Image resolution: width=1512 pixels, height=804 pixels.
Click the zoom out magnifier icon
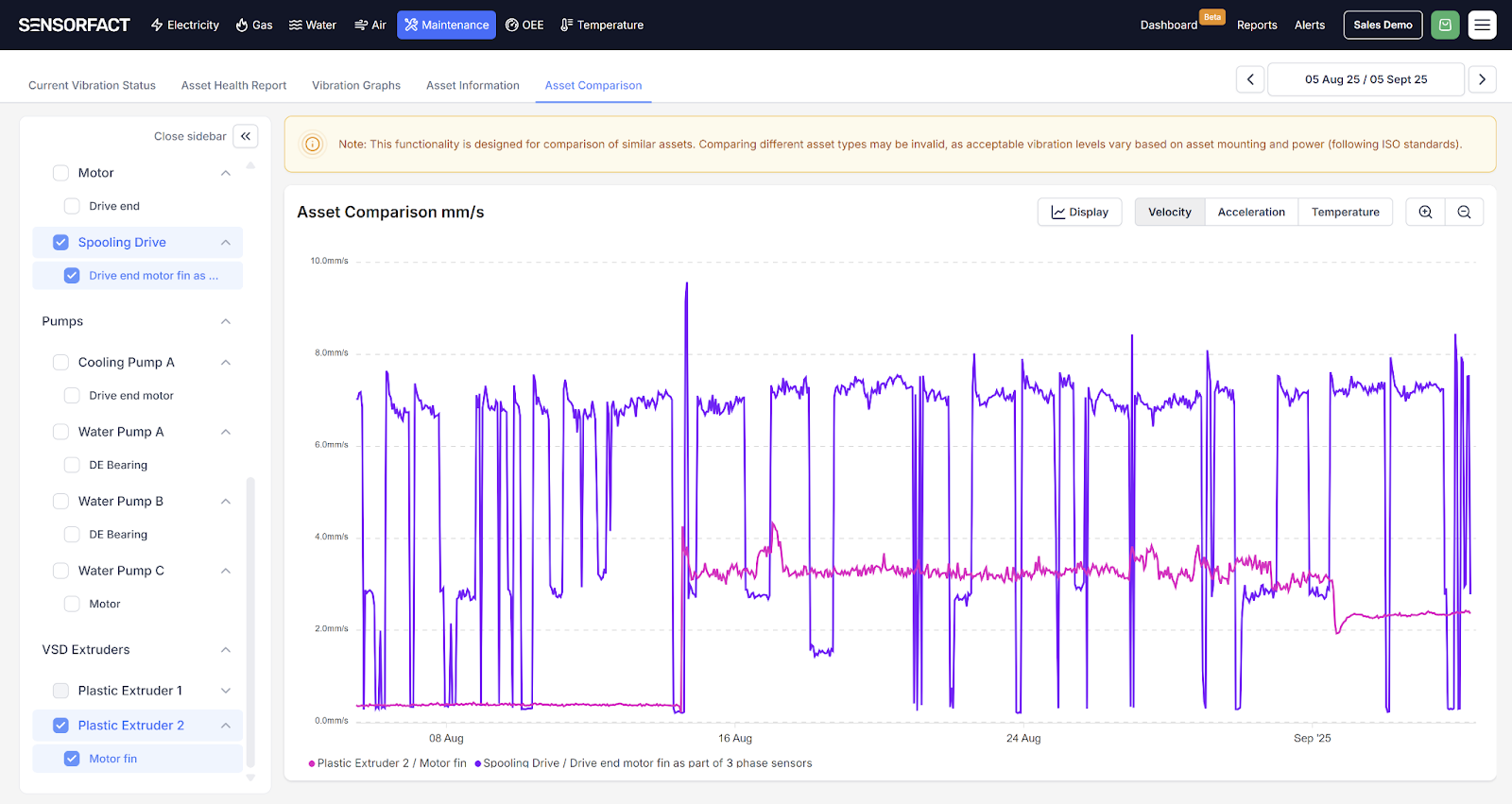click(x=1464, y=213)
